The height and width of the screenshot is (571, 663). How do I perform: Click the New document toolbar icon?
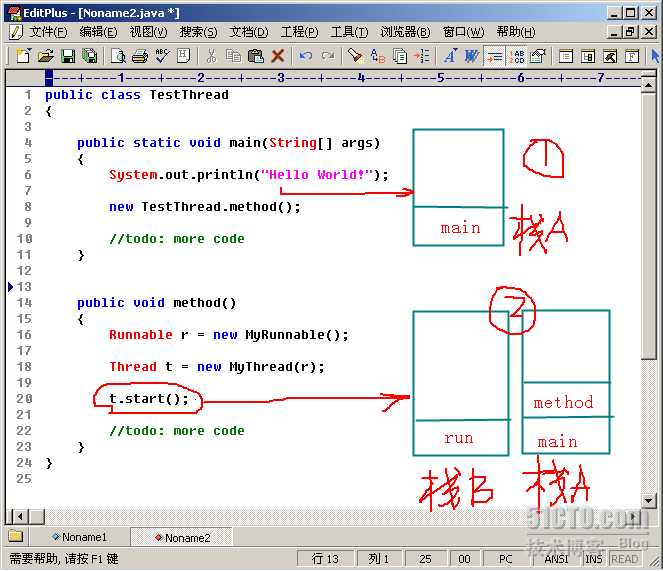[23, 56]
